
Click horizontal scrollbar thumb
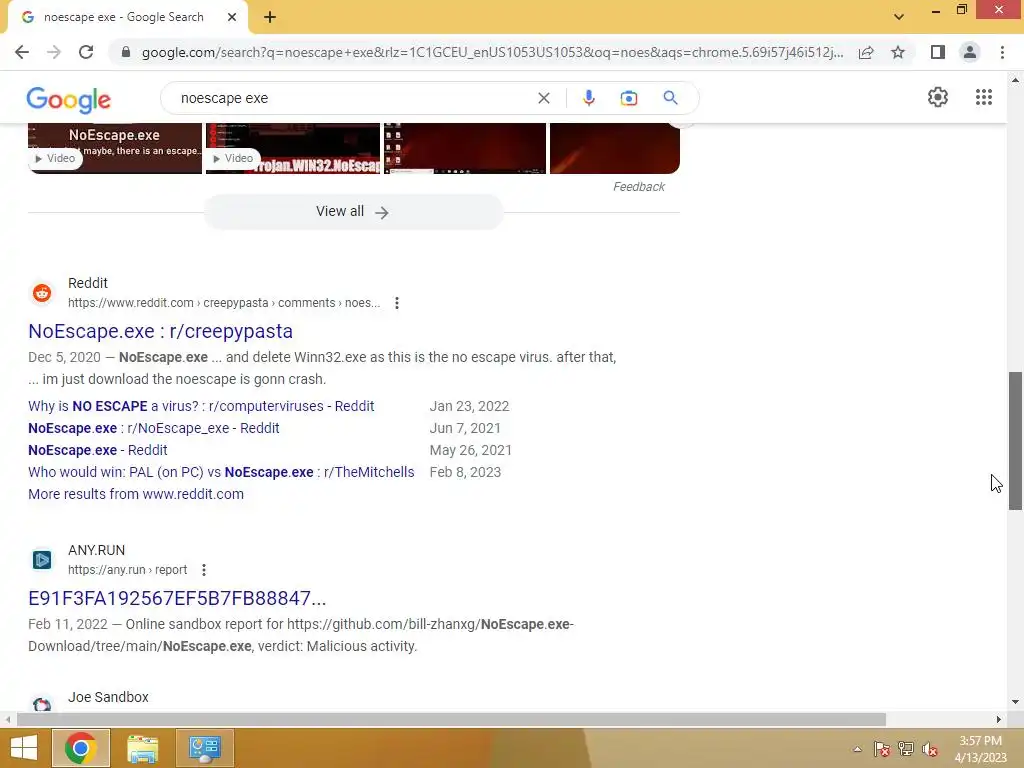pyautogui.click(x=451, y=719)
